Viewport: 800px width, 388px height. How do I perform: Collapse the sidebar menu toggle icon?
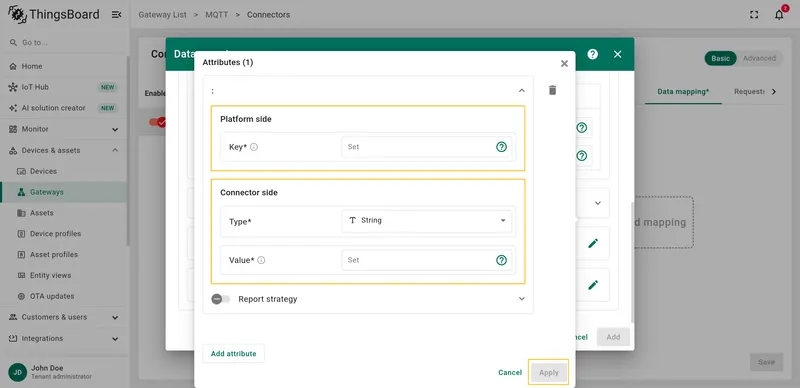116,15
